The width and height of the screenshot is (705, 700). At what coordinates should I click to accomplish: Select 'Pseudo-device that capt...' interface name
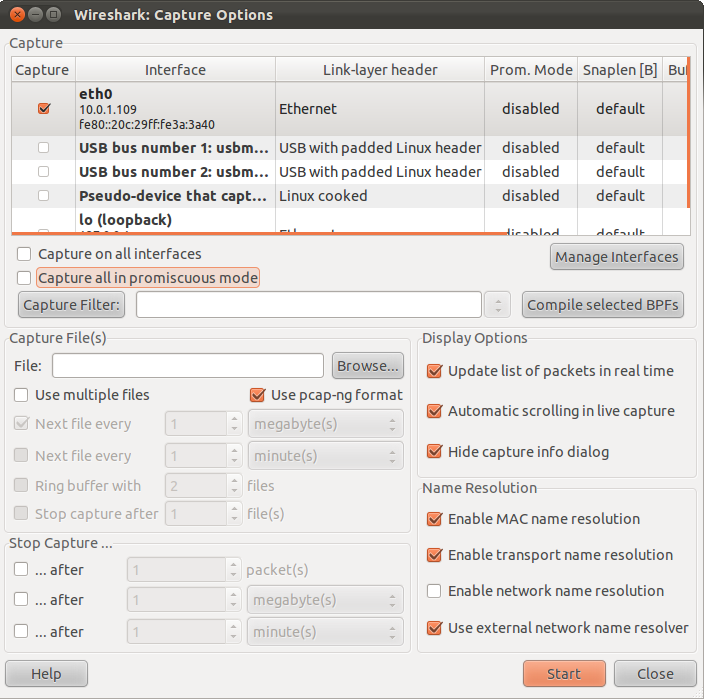click(173, 196)
